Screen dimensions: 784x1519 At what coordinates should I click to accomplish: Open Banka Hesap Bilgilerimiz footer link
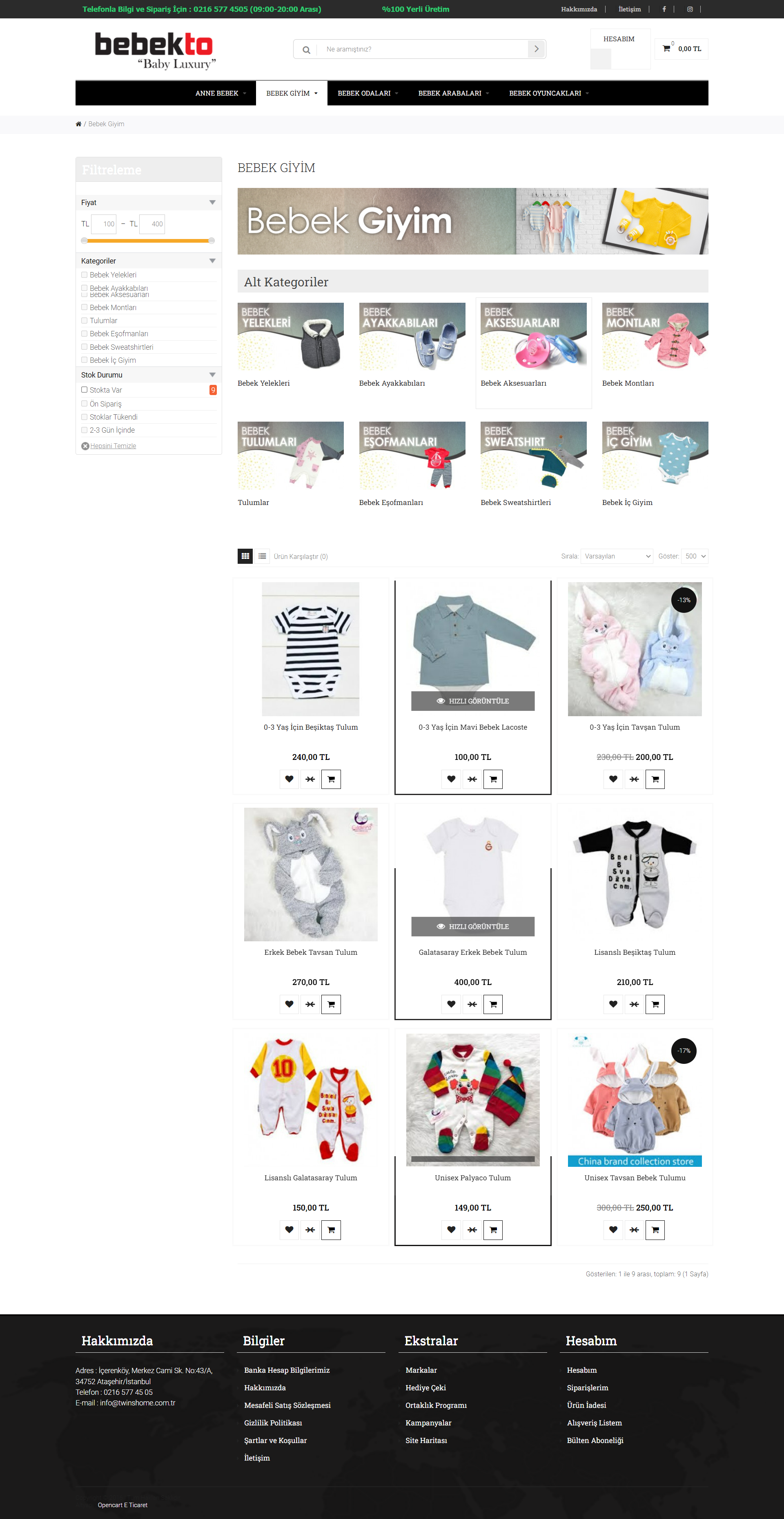coord(287,1370)
